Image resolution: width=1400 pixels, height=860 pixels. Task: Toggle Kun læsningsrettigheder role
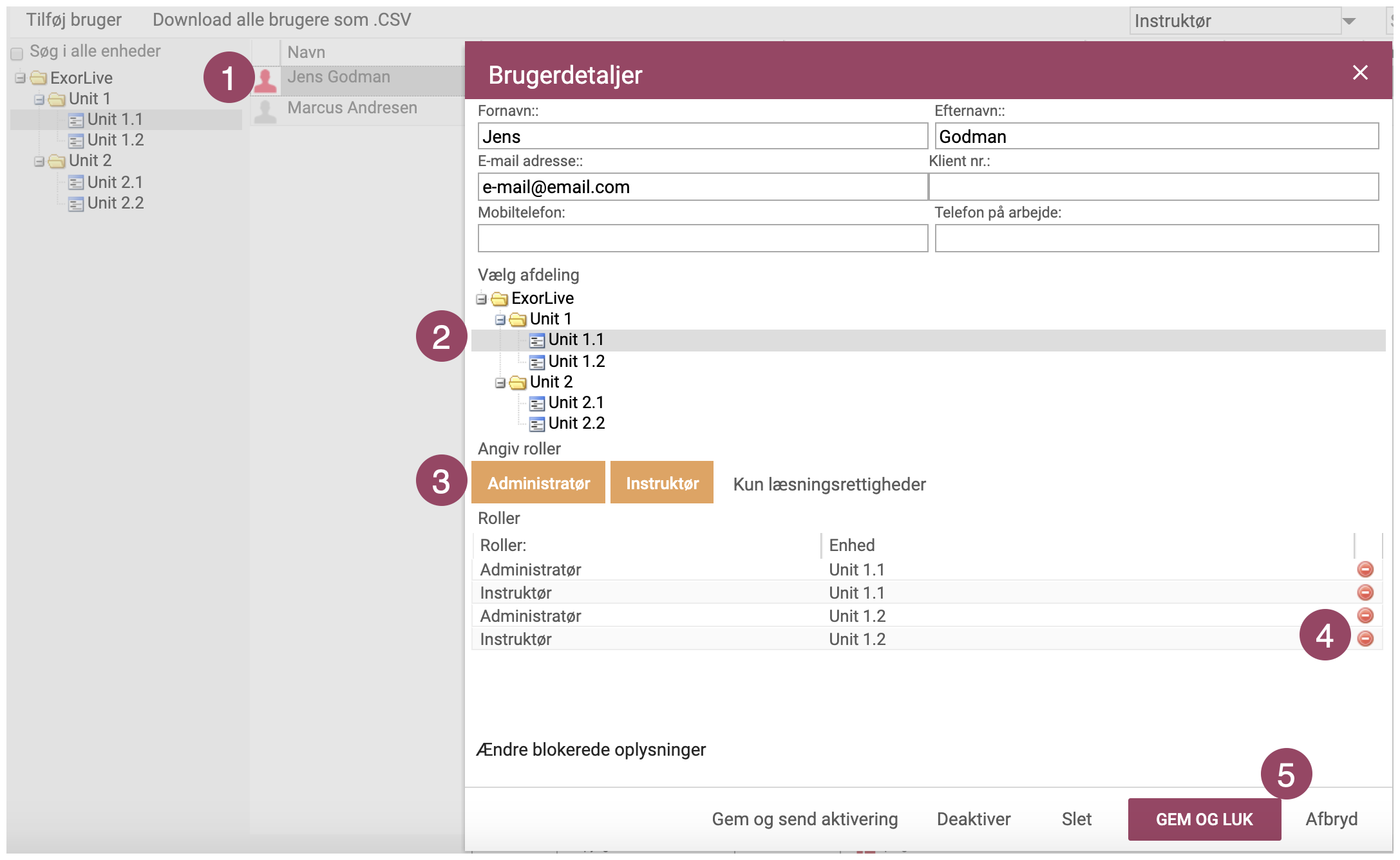coord(829,484)
